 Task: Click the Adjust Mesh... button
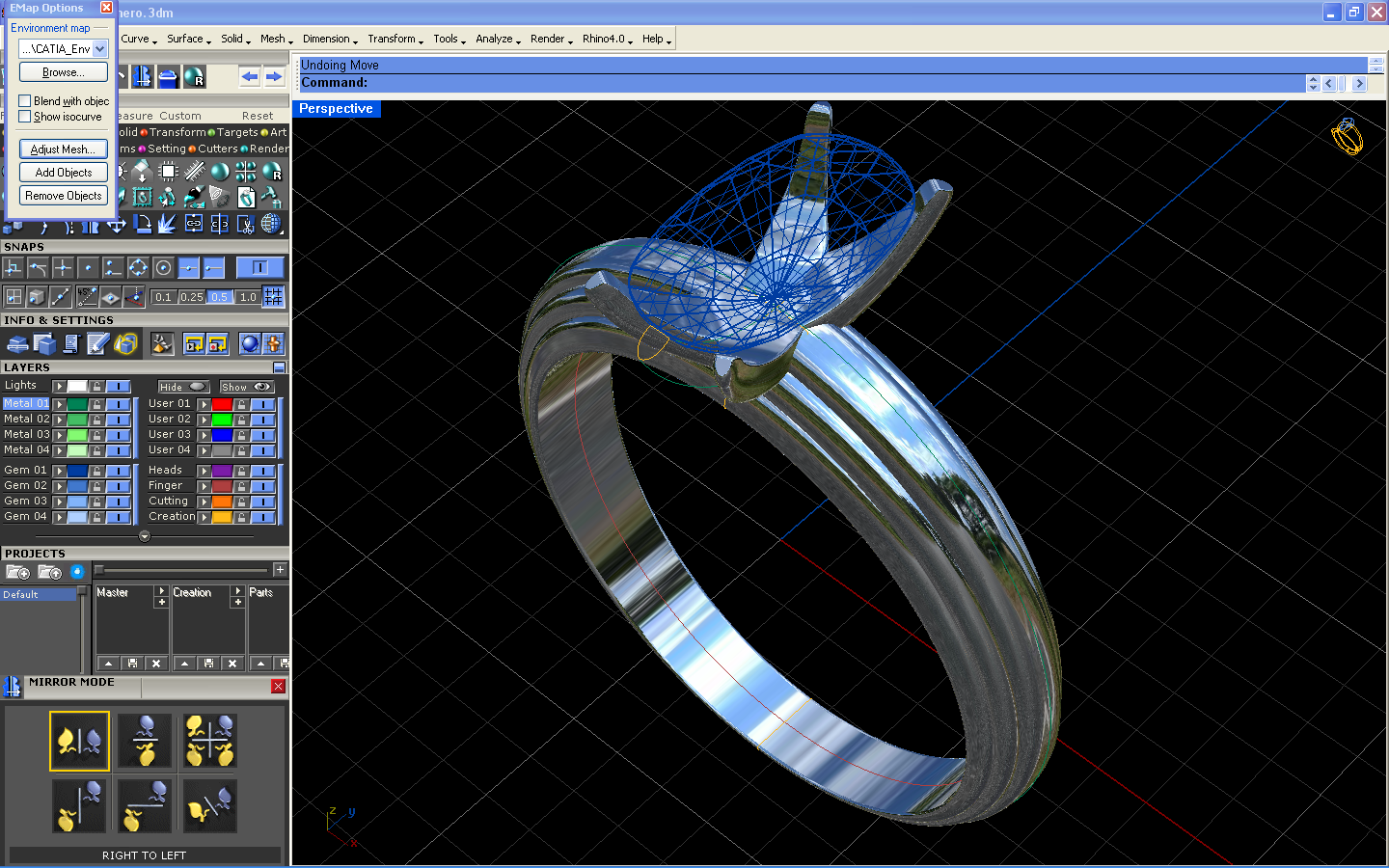coord(64,149)
